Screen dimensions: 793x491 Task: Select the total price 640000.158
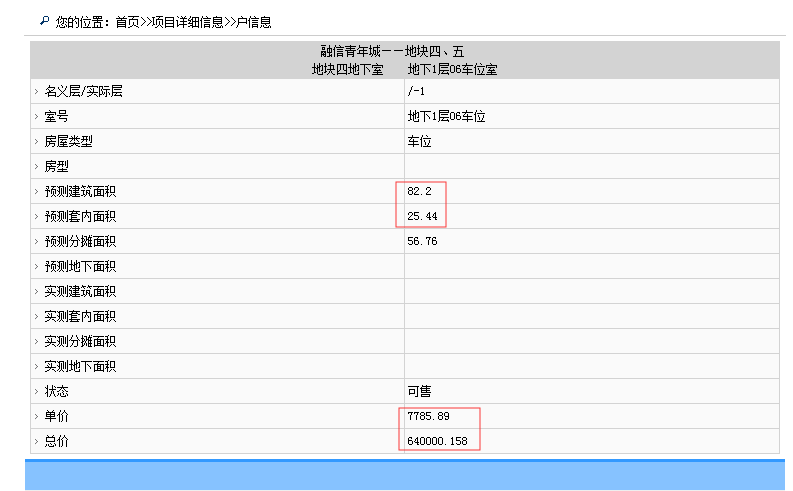[437, 441]
